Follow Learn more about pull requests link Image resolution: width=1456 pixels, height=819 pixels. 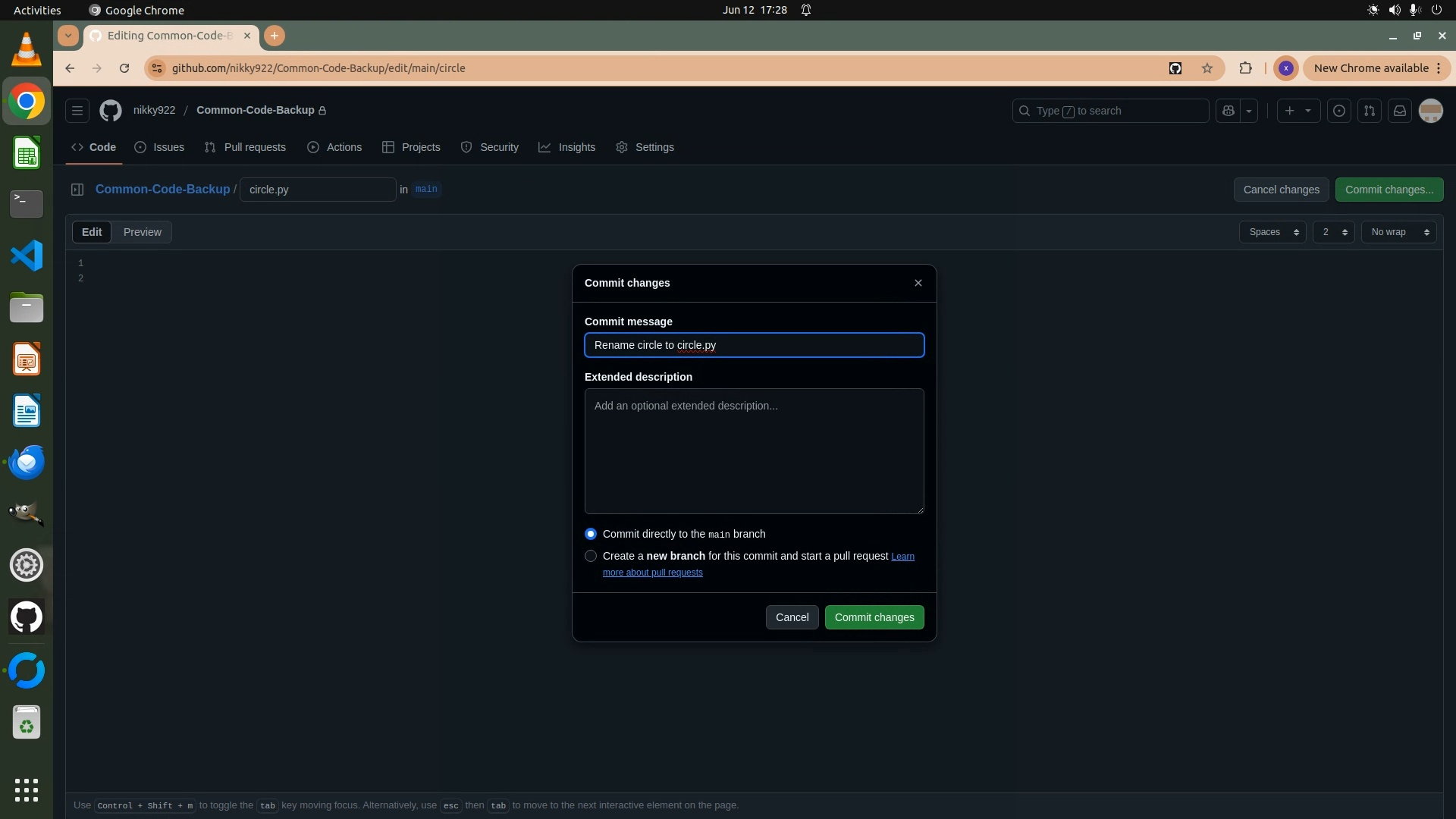[652, 573]
